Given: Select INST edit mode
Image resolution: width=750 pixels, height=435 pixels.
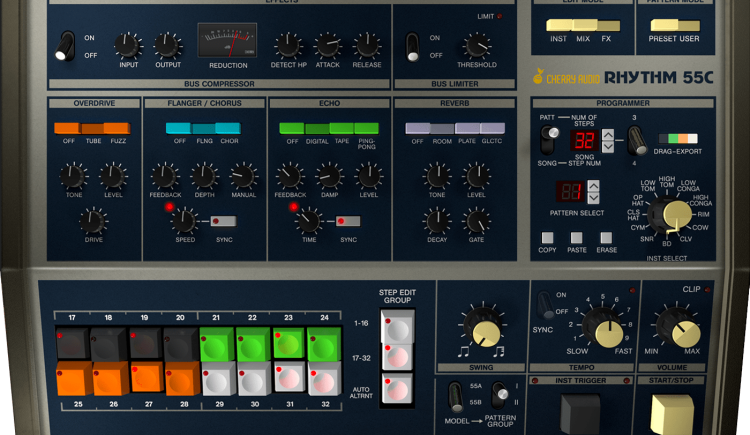Looking at the screenshot, I should (x=559, y=25).
